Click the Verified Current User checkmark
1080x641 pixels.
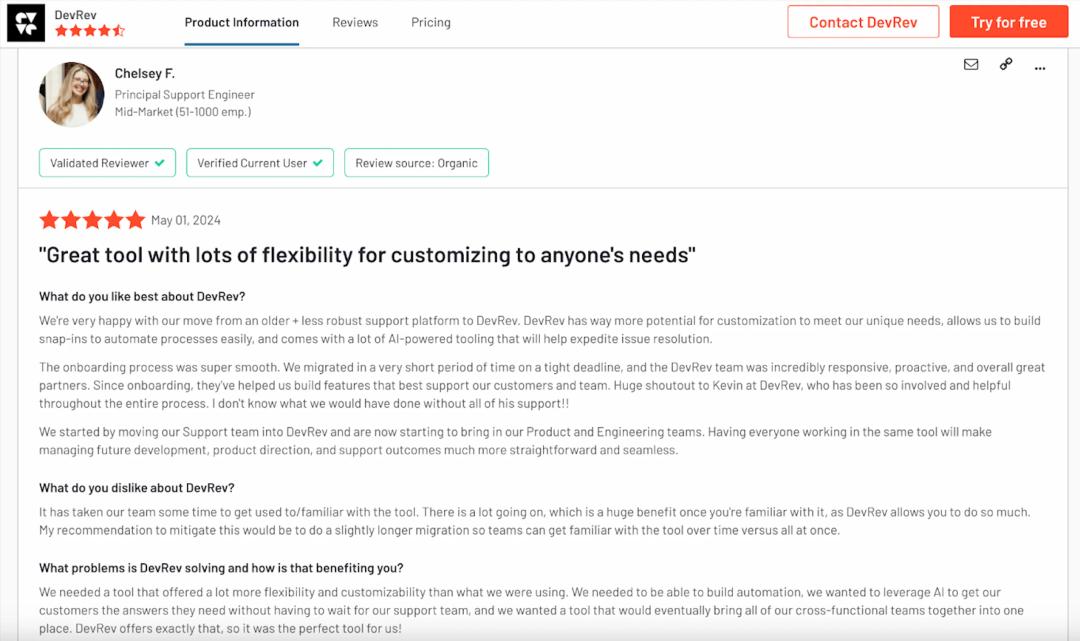pos(318,163)
